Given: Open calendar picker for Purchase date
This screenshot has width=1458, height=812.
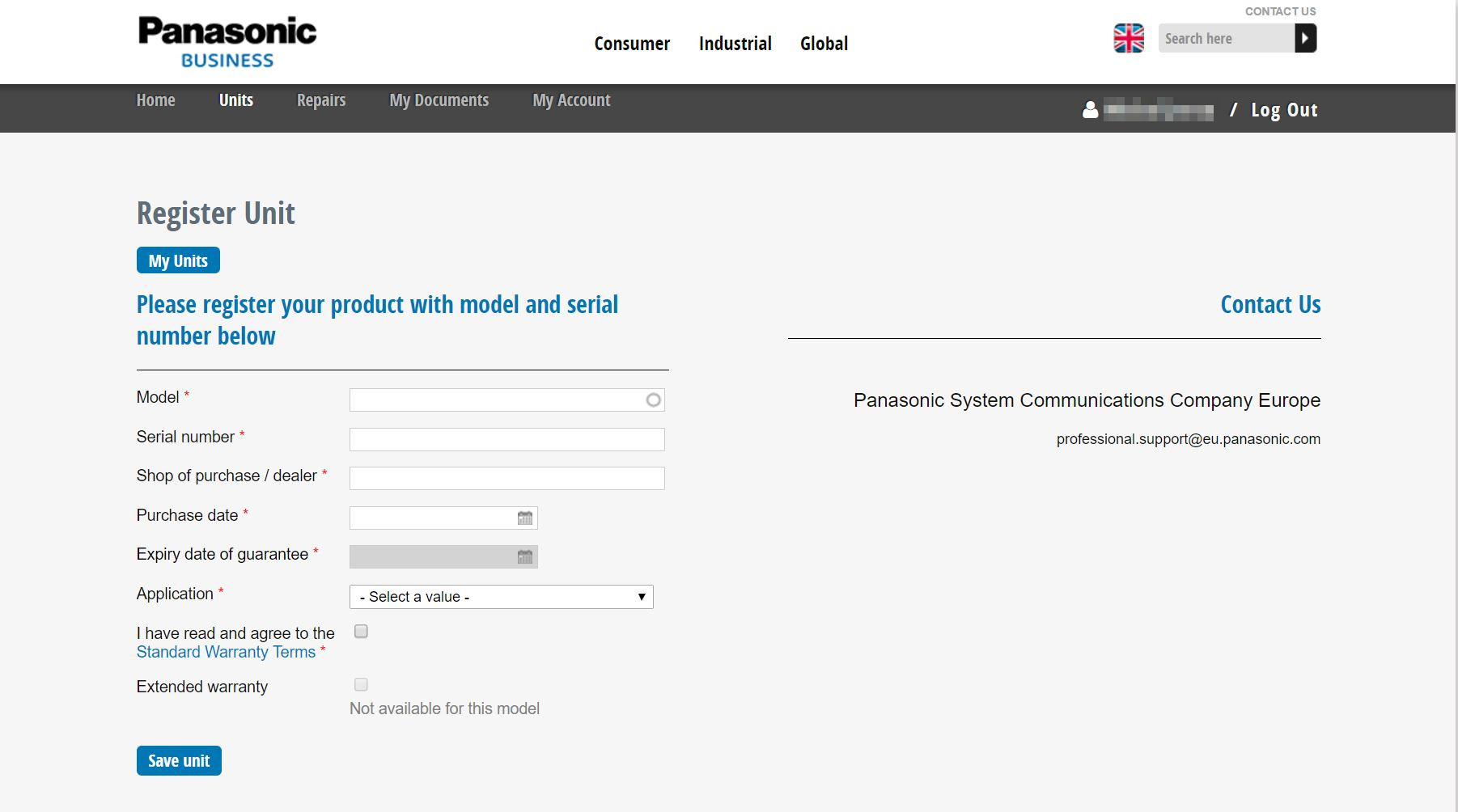Looking at the screenshot, I should click(x=525, y=518).
